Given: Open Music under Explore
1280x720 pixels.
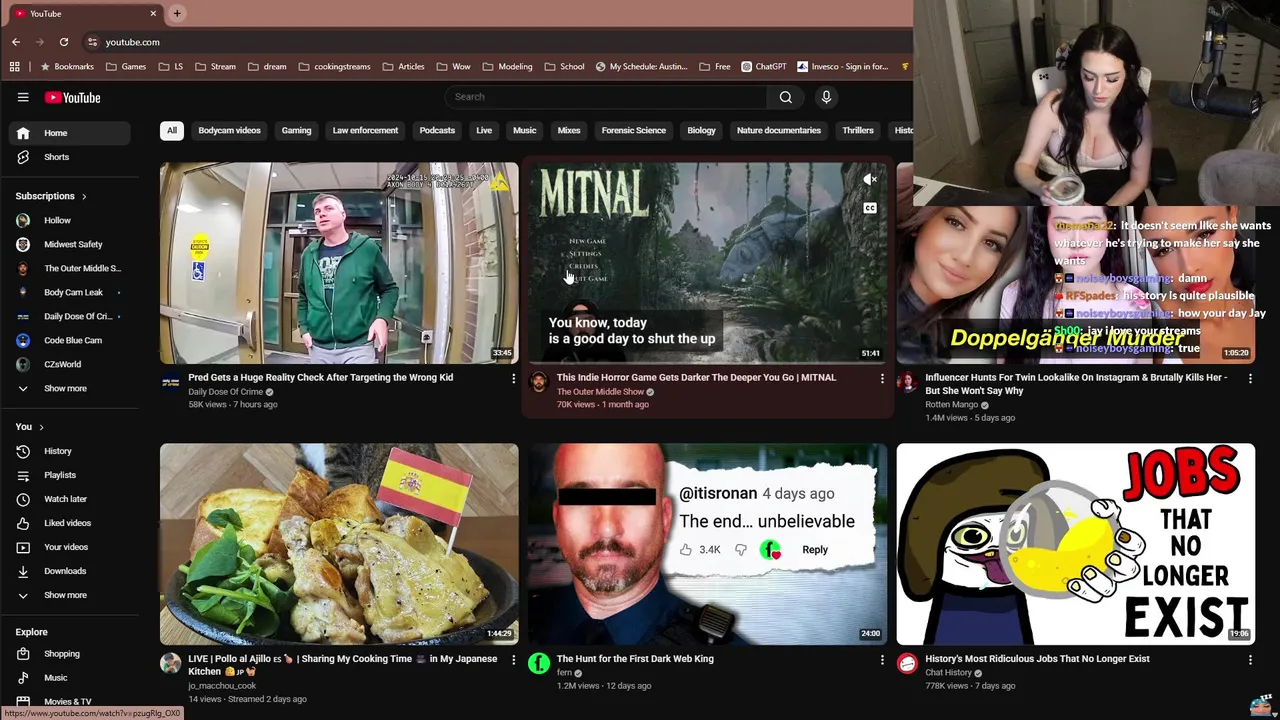Looking at the screenshot, I should 69,678.
